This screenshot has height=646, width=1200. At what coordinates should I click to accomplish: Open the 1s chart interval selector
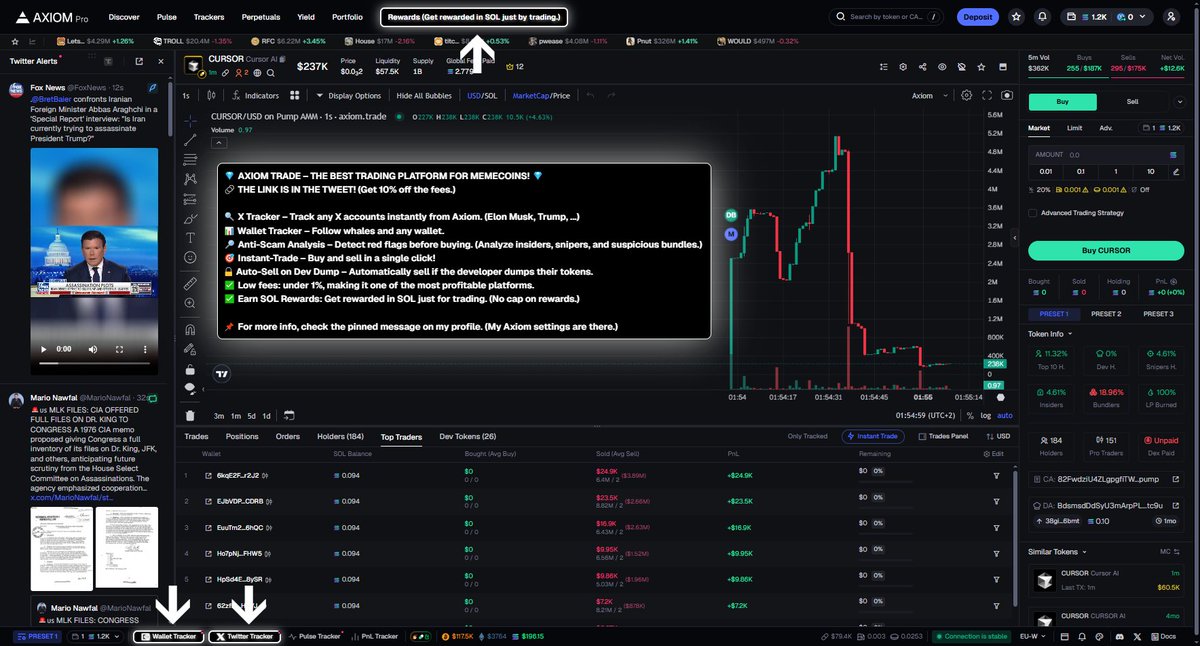tap(186, 95)
